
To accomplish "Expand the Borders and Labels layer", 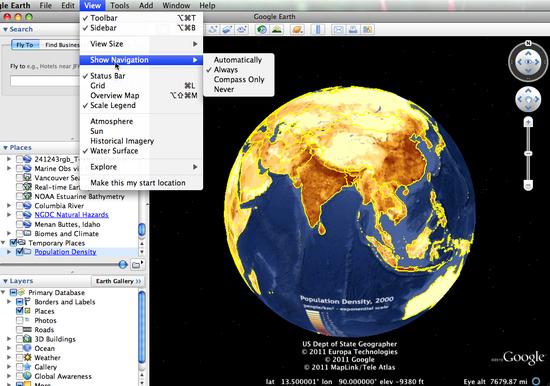I will [x=9, y=301].
